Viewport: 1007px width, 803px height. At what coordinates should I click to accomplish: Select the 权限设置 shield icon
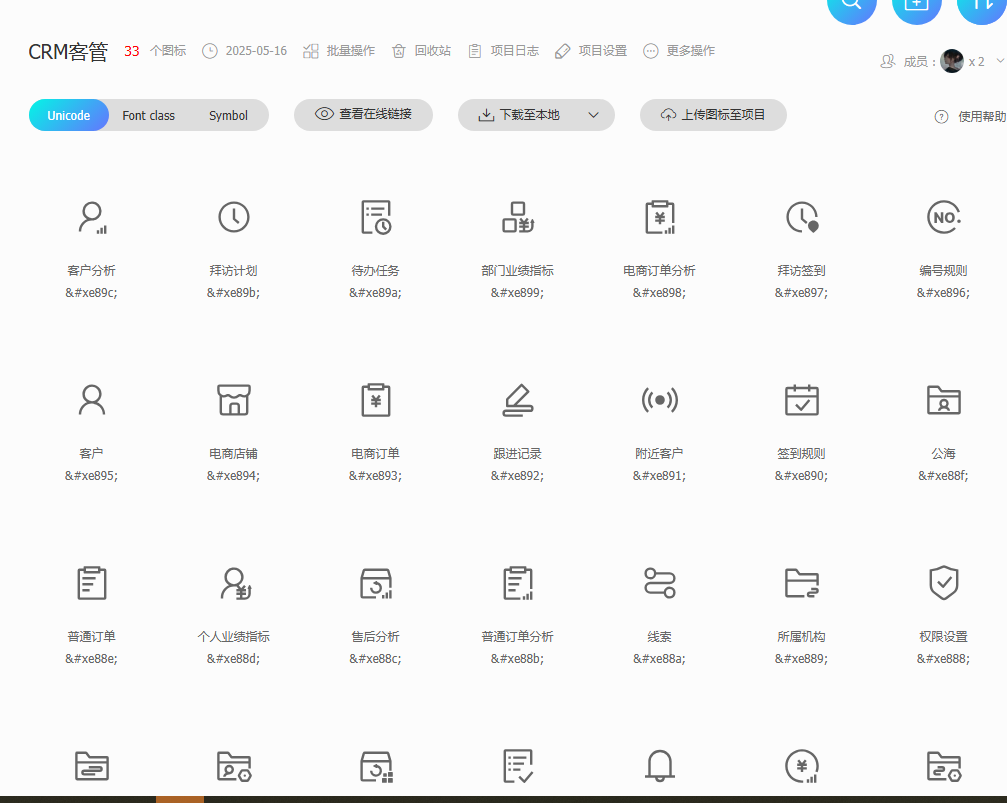tap(943, 582)
